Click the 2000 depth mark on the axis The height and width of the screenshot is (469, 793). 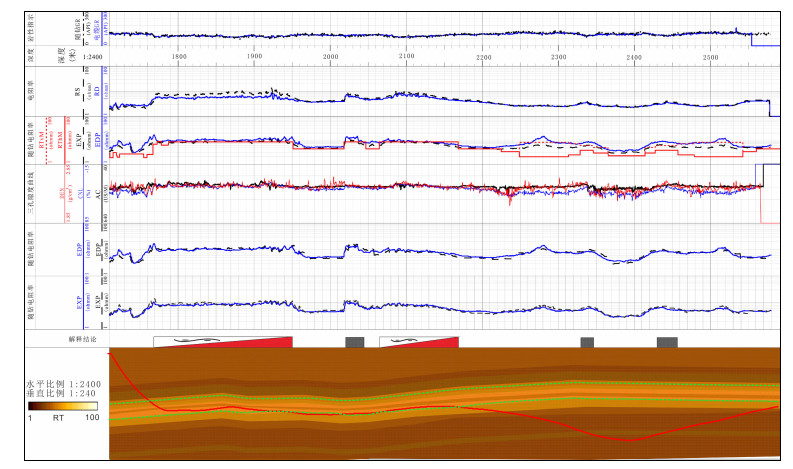coord(331,57)
